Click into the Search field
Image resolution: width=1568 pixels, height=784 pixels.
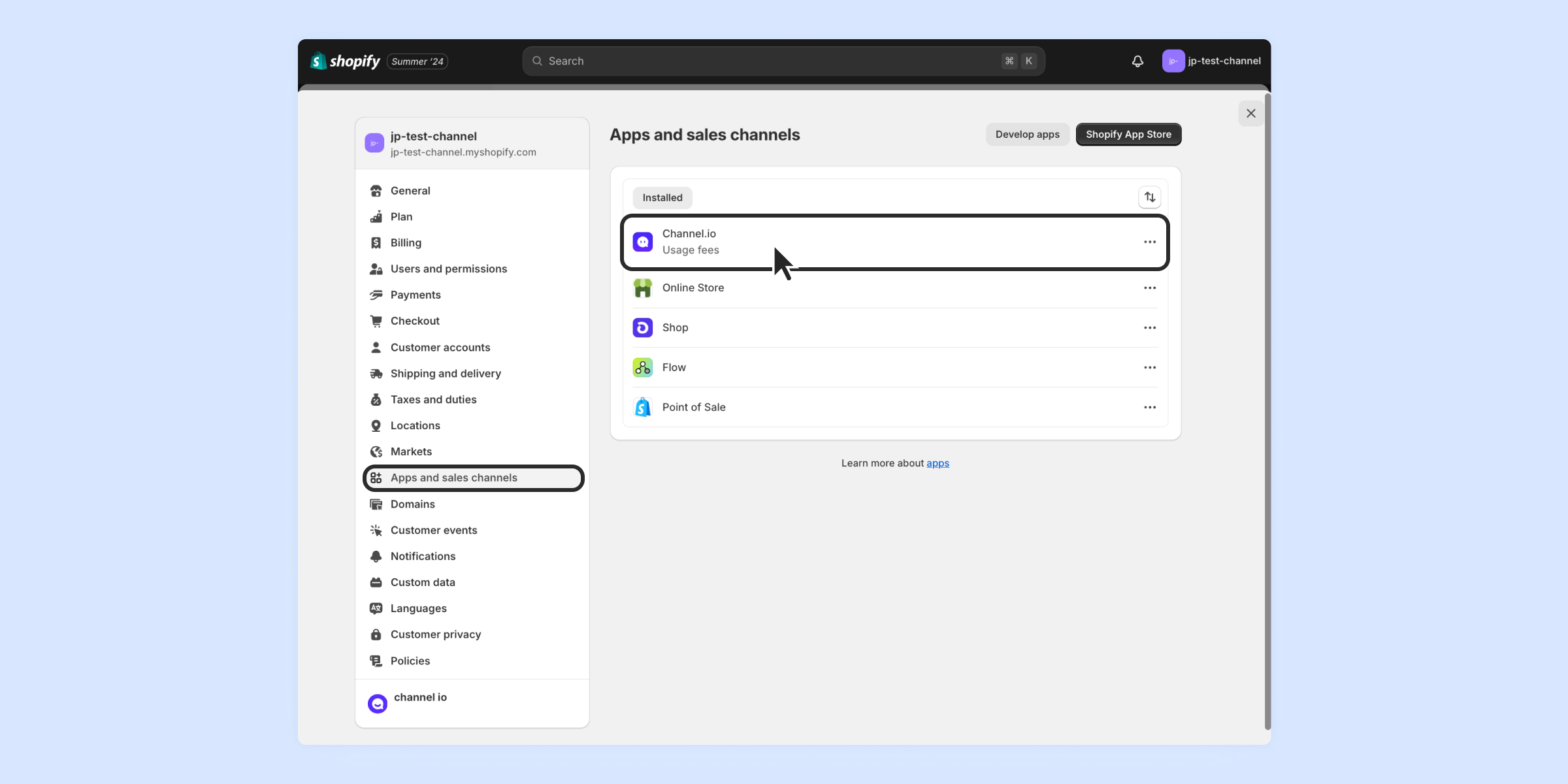[x=771, y=61]
